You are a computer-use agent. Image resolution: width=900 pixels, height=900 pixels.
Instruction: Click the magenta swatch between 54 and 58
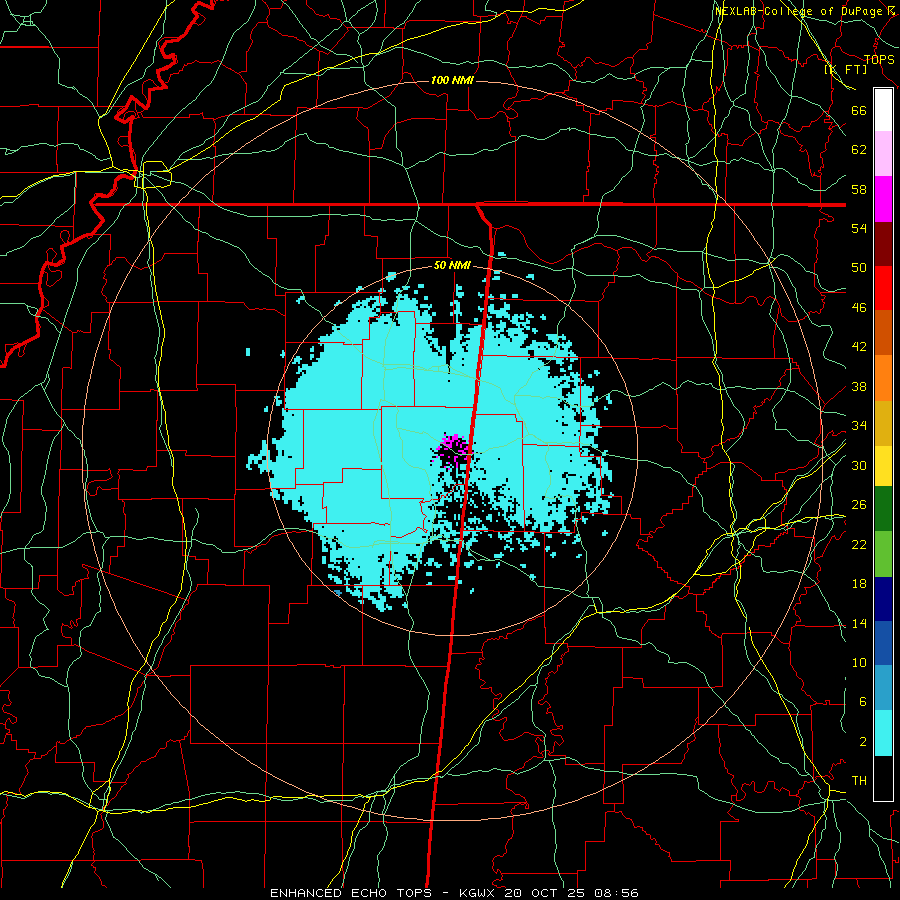pyautogui.click(x=883, y=199)
